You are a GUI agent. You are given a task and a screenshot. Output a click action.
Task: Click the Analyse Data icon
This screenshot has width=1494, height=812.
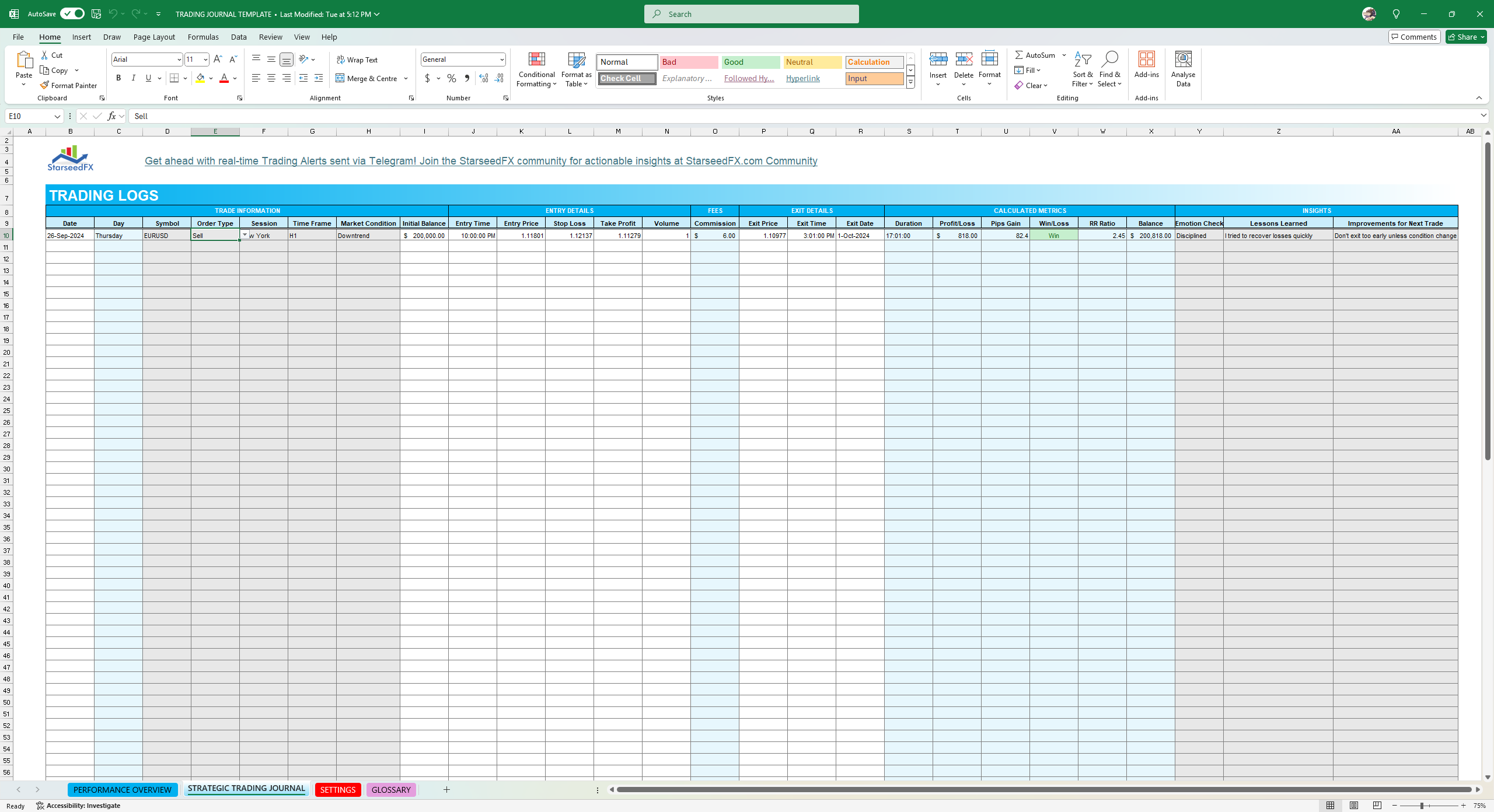tap(1183, 60)
